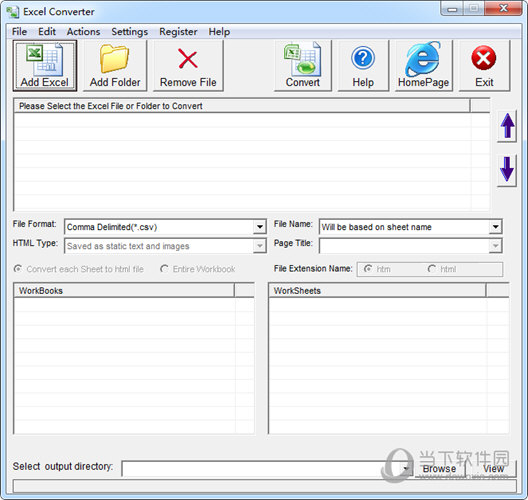Screen dimensions: 528x500
Task: Open the Register menu
Action: click(x=178, y=32)
